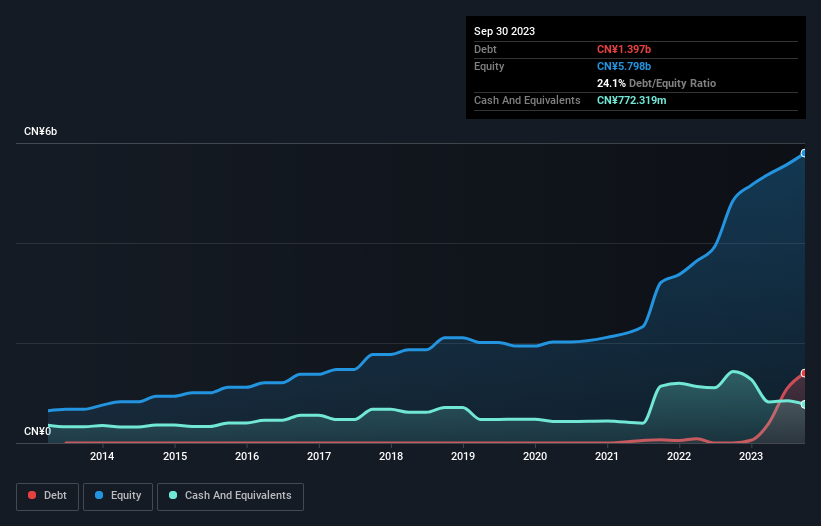Toggle the Equity series legend button

tap(118, 496)
